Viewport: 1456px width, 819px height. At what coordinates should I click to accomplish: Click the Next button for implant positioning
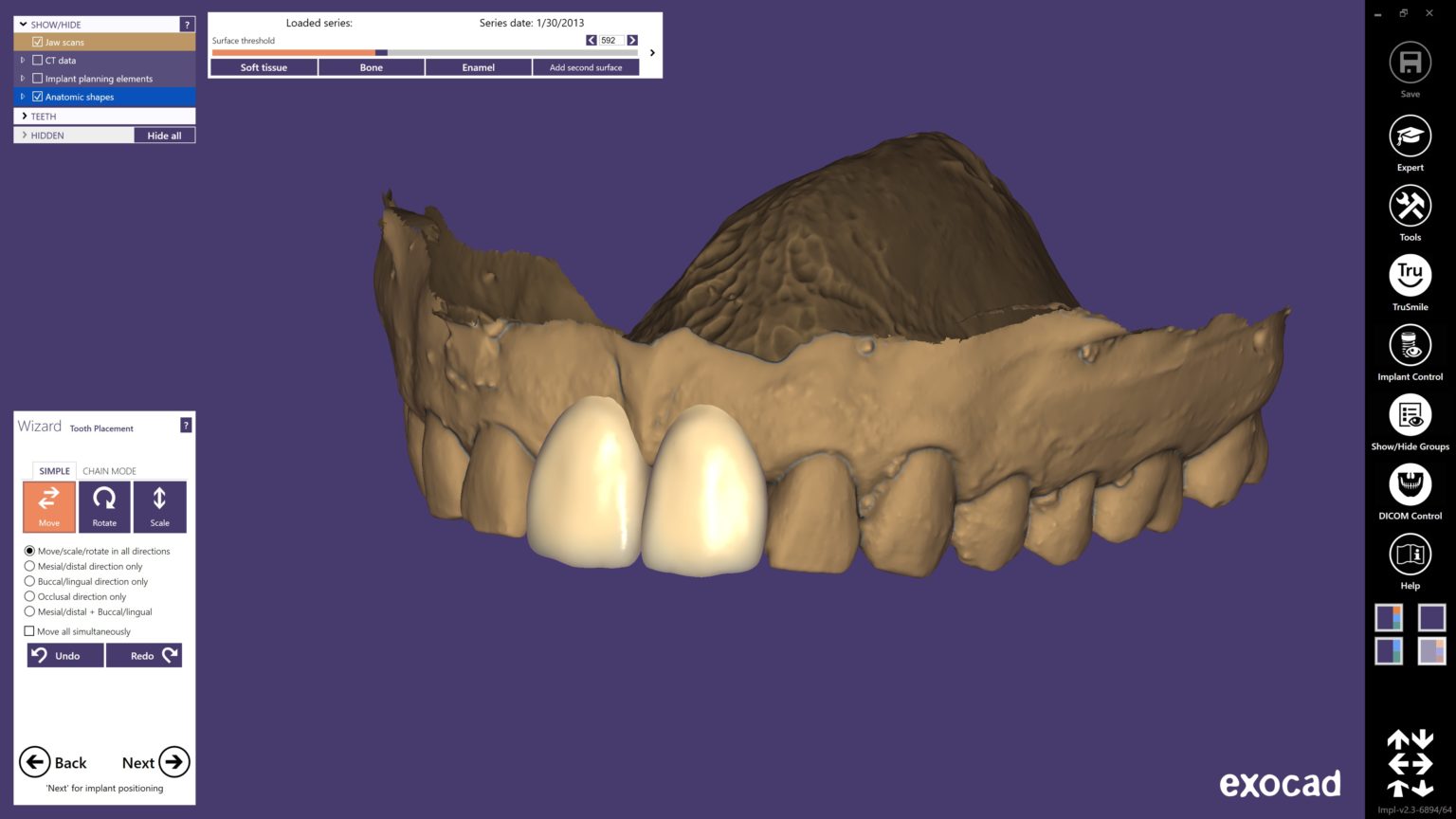[153, 762]
